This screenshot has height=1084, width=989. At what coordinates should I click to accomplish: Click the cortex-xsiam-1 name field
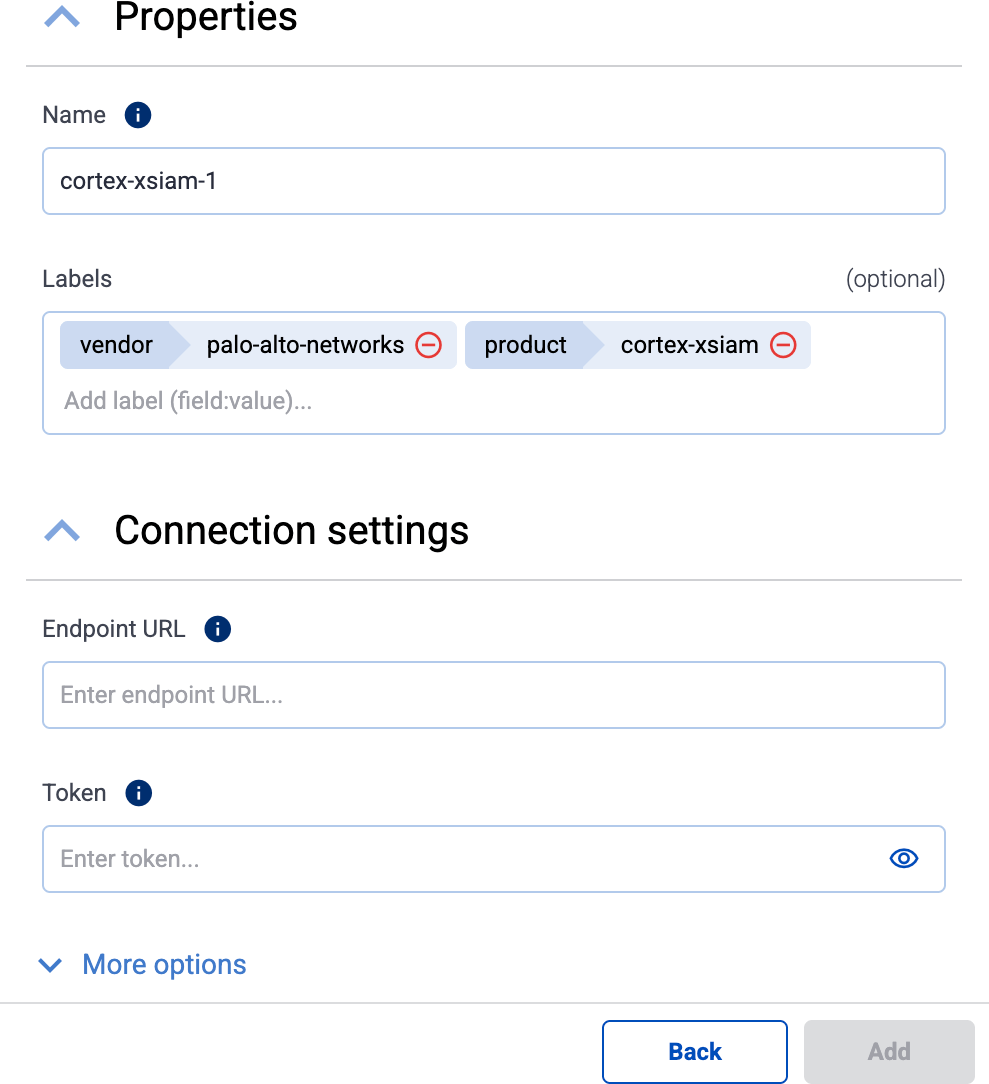[494, 181]
